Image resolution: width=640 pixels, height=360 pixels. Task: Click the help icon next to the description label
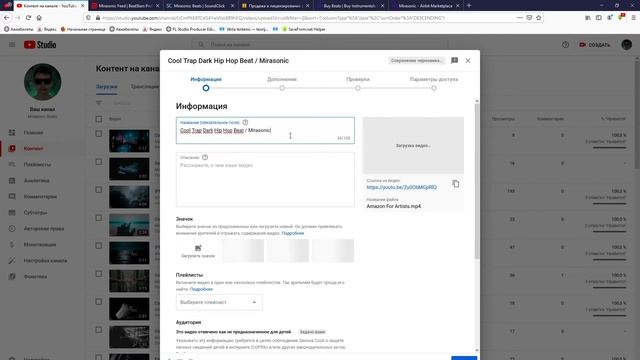coord(205,157)
